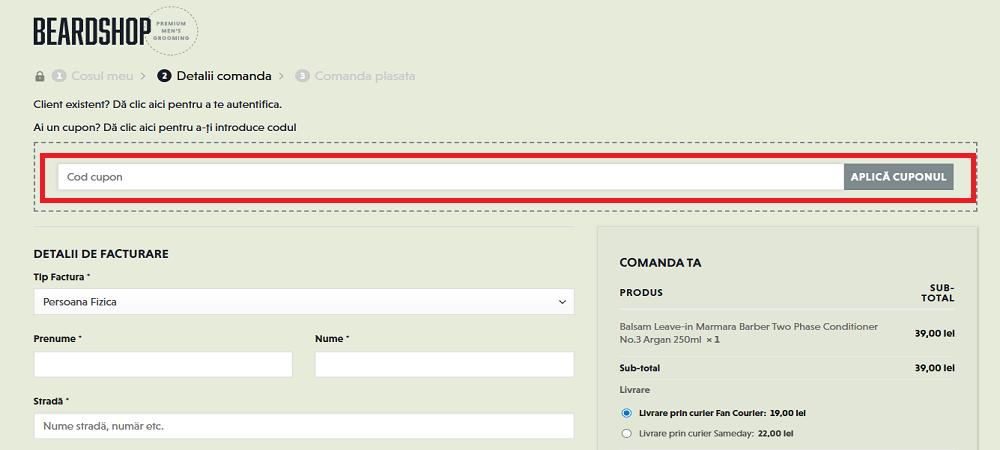Select Livrare prin curier Fan Courier option
Image resolution: width=1000 pixels, height=450 pixels.
click(x=627, y=413)
